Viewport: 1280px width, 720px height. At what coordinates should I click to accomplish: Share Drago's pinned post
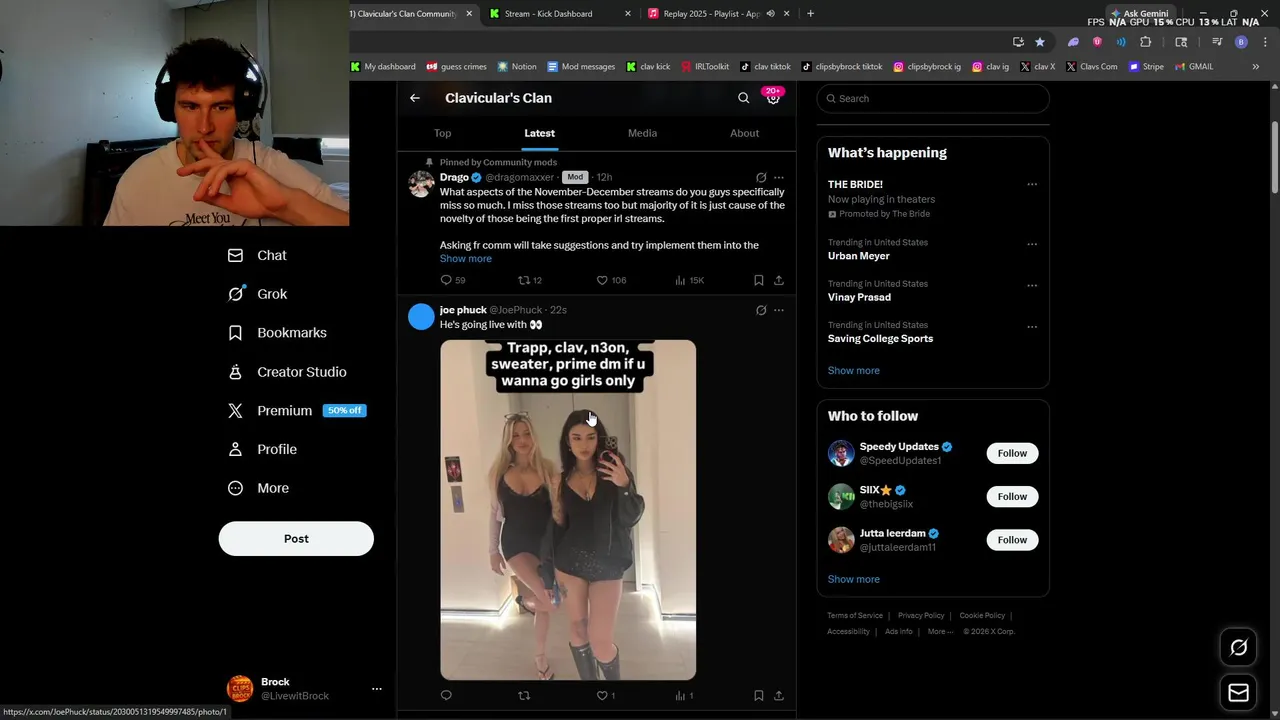pyautogui.click(x=779, y=280)
